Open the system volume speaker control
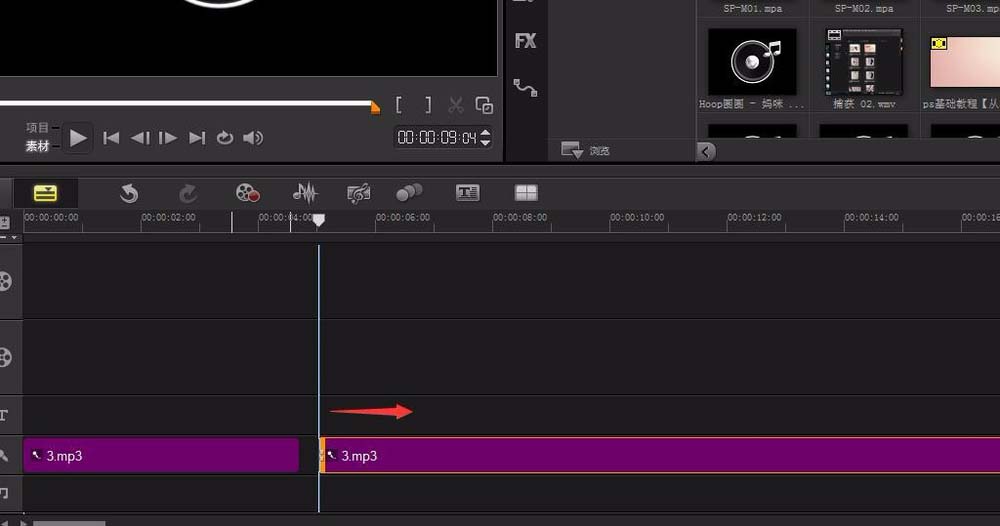Viewport: 1000px width, 526px height. 253,138
